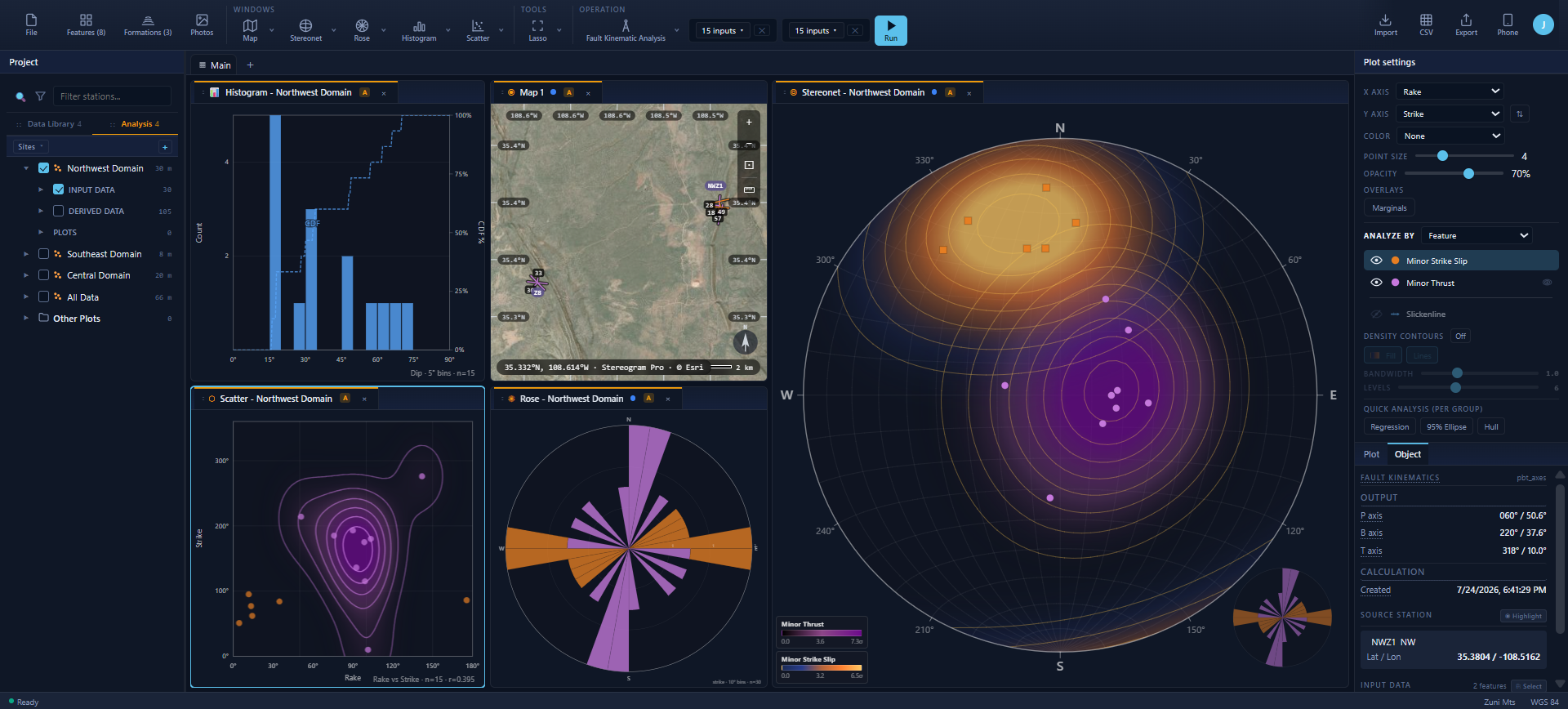Click the Hull button
The width and height of the screenshot is (1568, 709).
(x=1490, y=426)
